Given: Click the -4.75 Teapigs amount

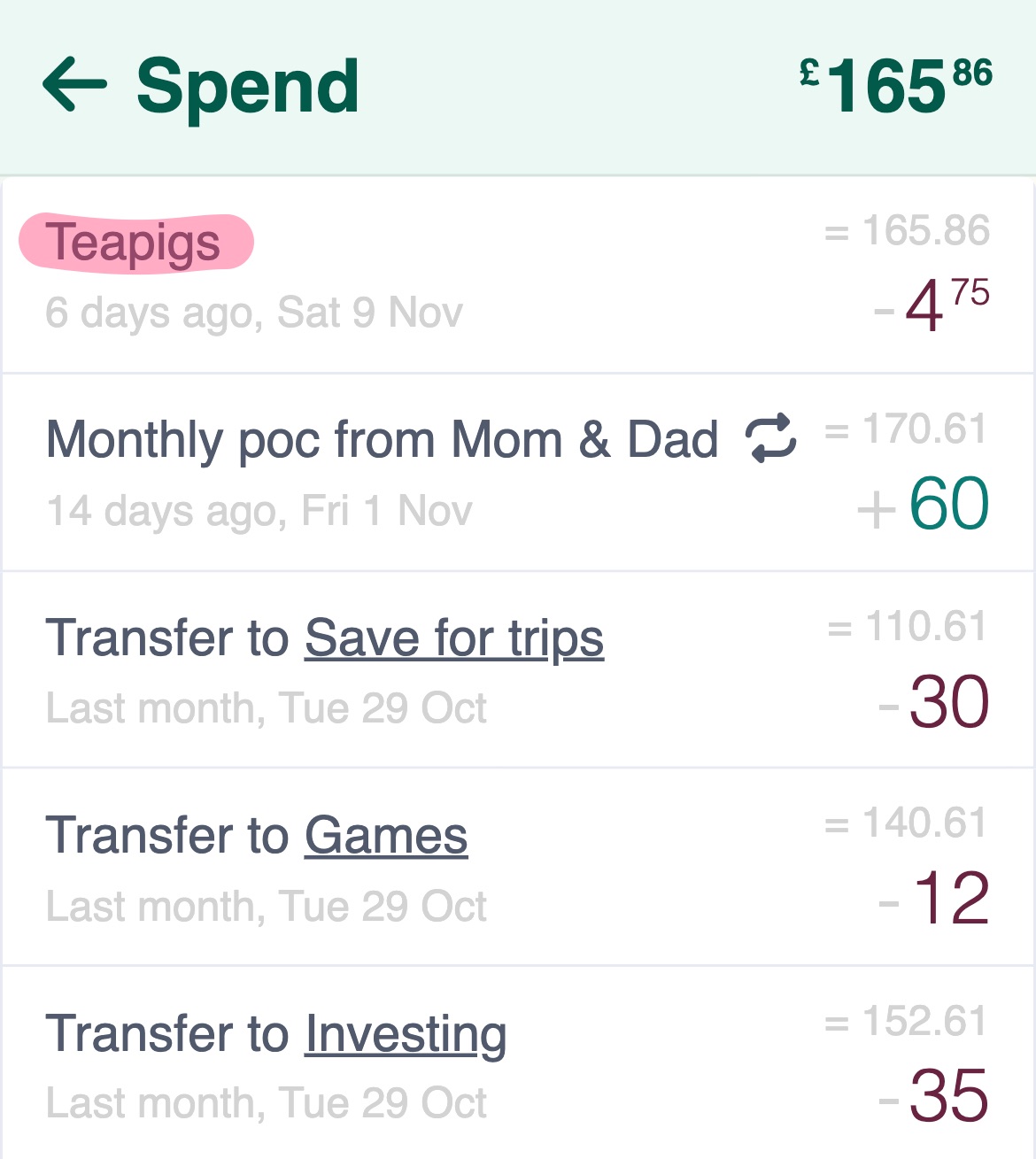Looking at the screenshot, I should pyautogui.click(x=932, y=305).
